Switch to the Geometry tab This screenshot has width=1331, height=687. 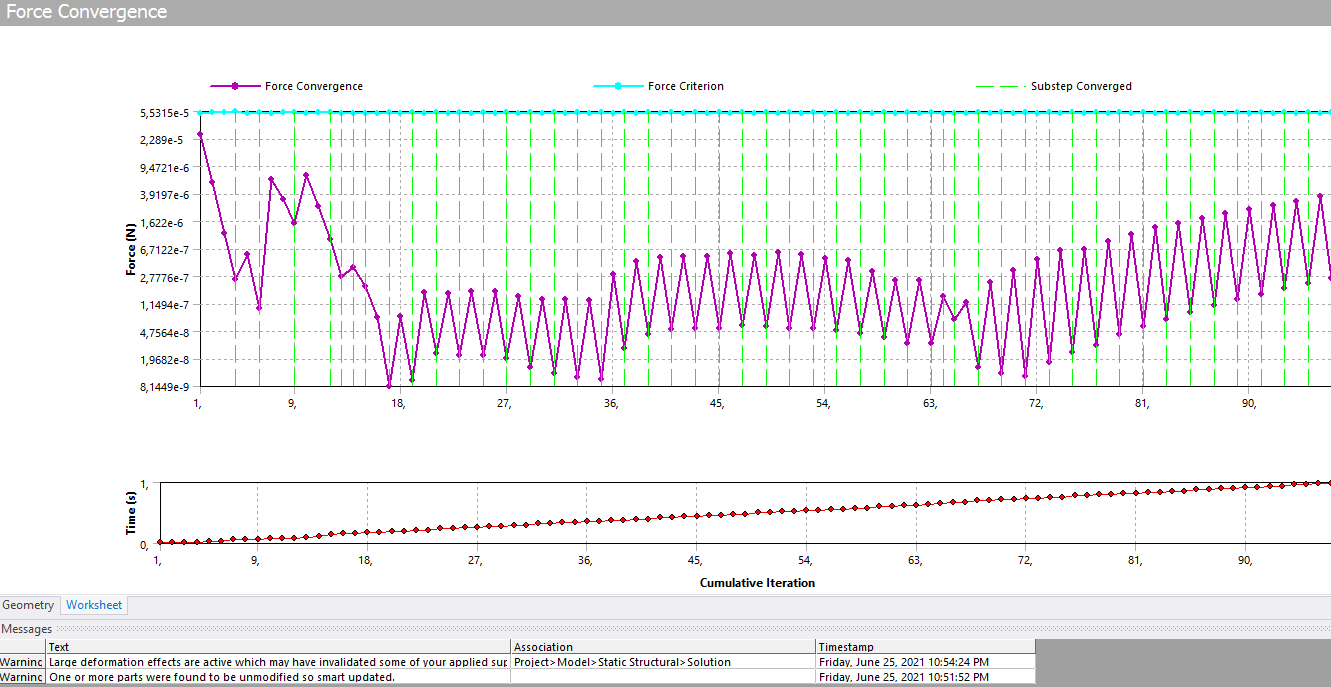[x=28, y=605]
